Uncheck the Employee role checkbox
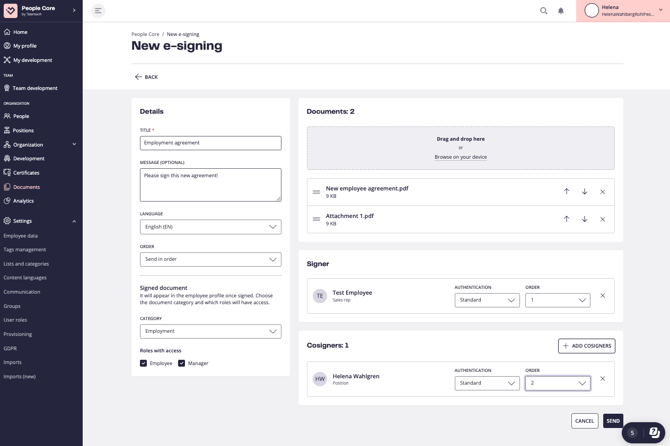This screenshot has width=670, height=446. 144,363
